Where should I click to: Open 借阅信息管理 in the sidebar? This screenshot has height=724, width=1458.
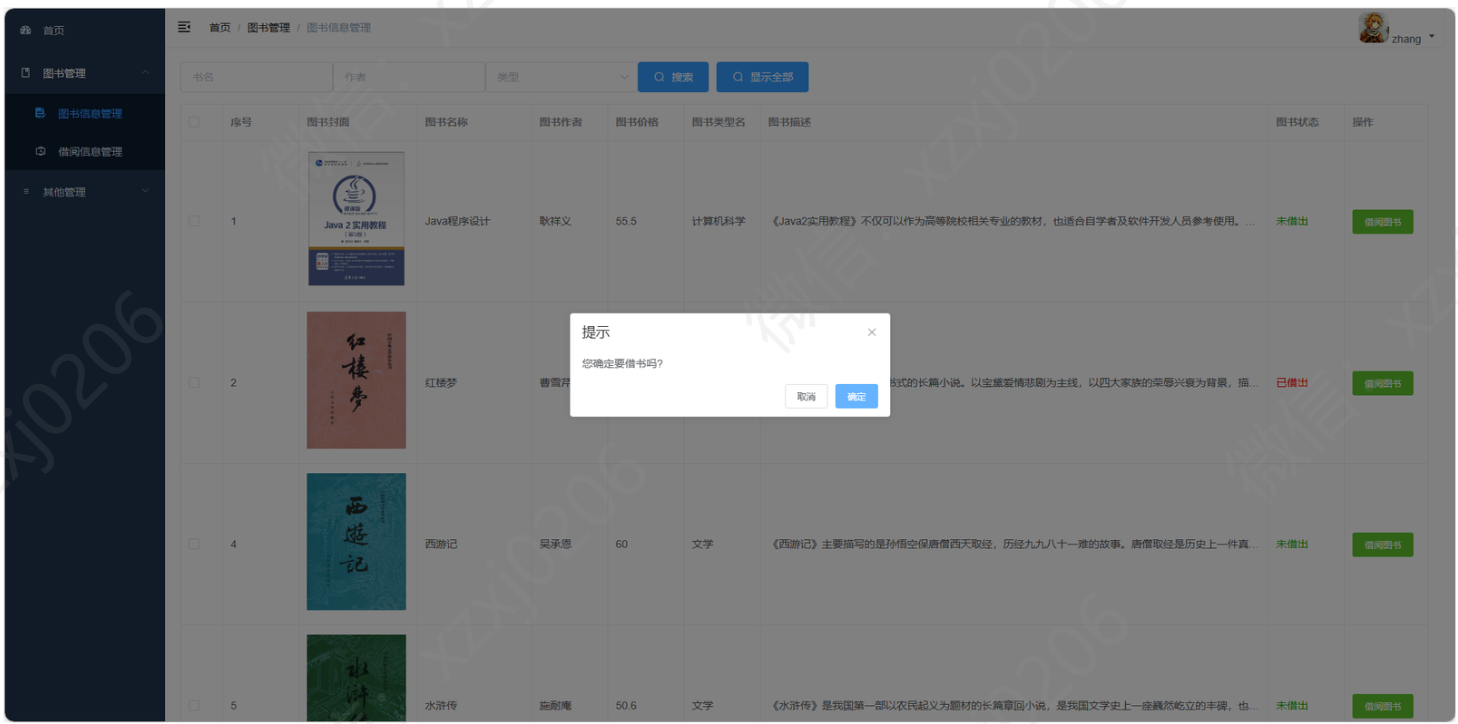85,152
